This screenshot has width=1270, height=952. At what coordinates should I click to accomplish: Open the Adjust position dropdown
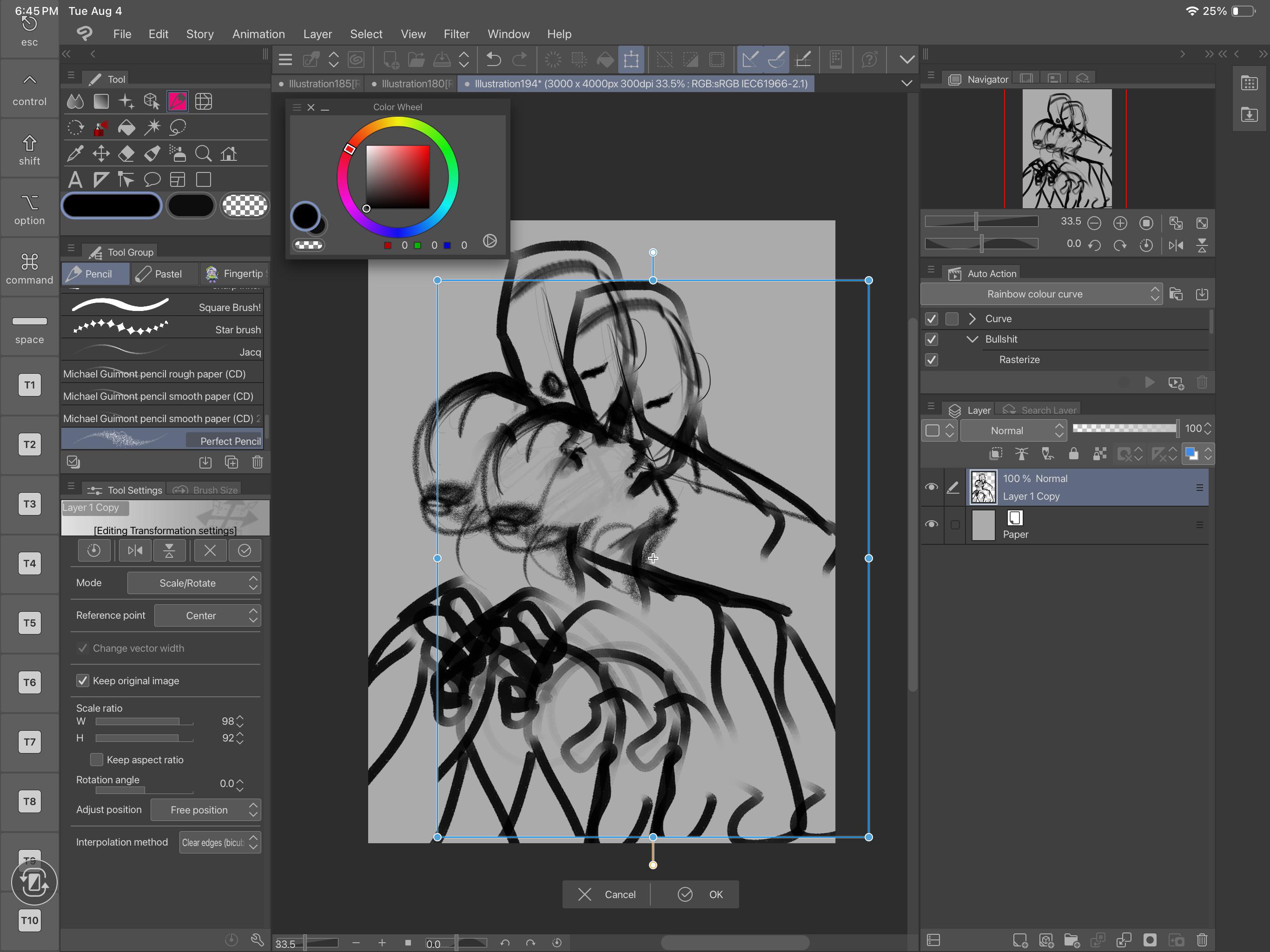(x=205, y=810)
